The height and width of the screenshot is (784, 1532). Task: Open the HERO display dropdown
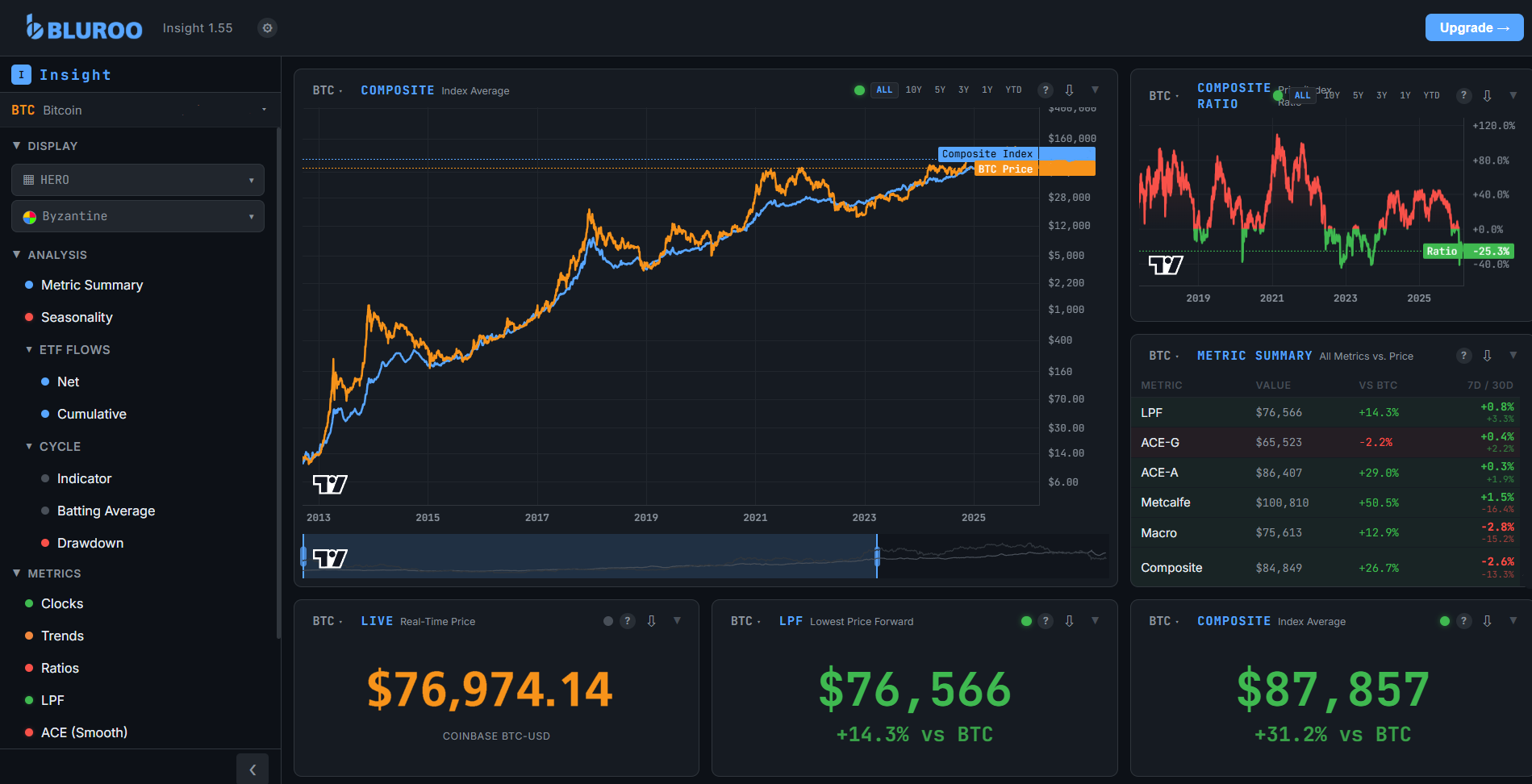pos(137,179)
